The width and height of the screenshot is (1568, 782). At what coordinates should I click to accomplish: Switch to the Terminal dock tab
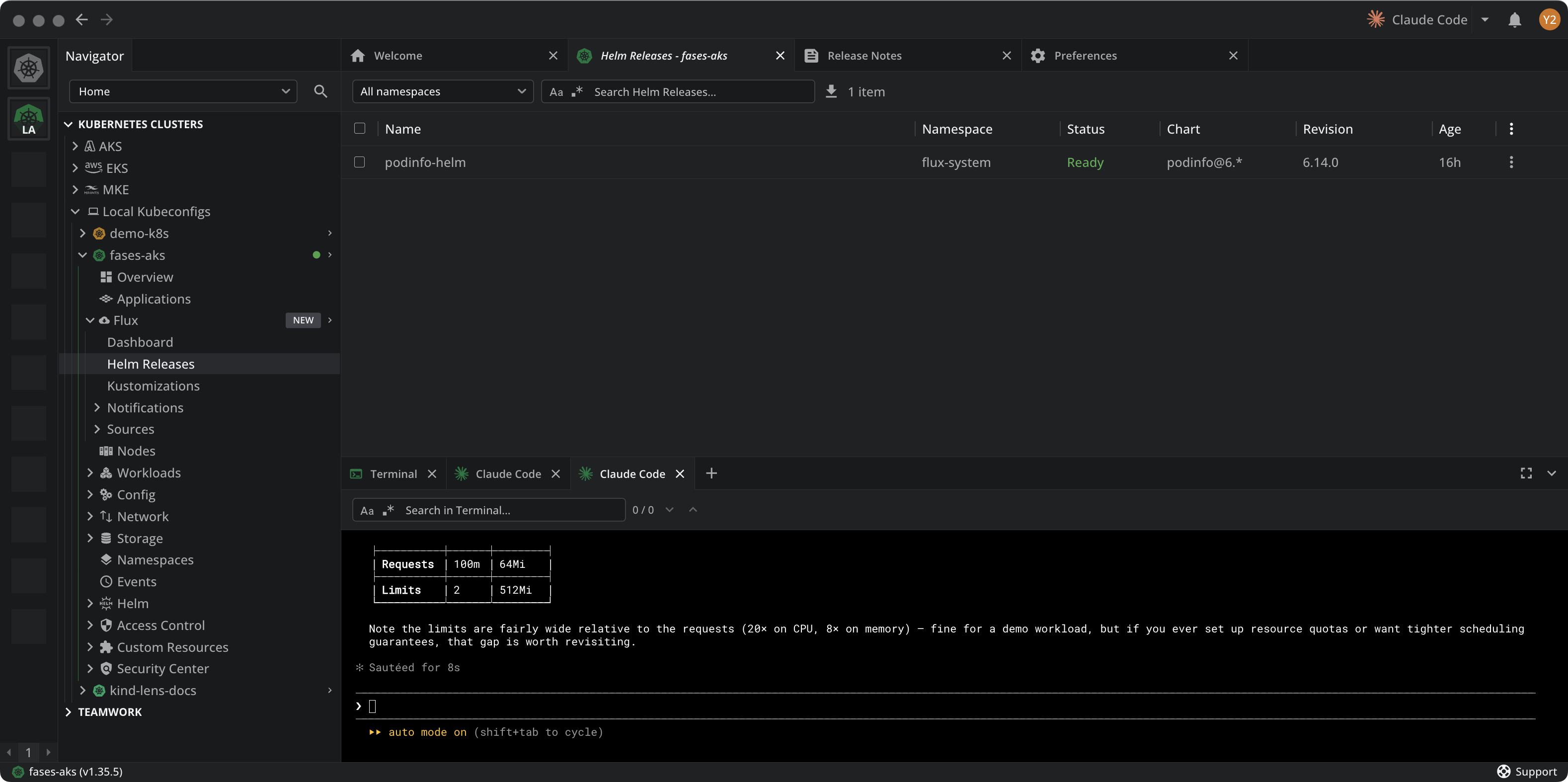(394, 473)
